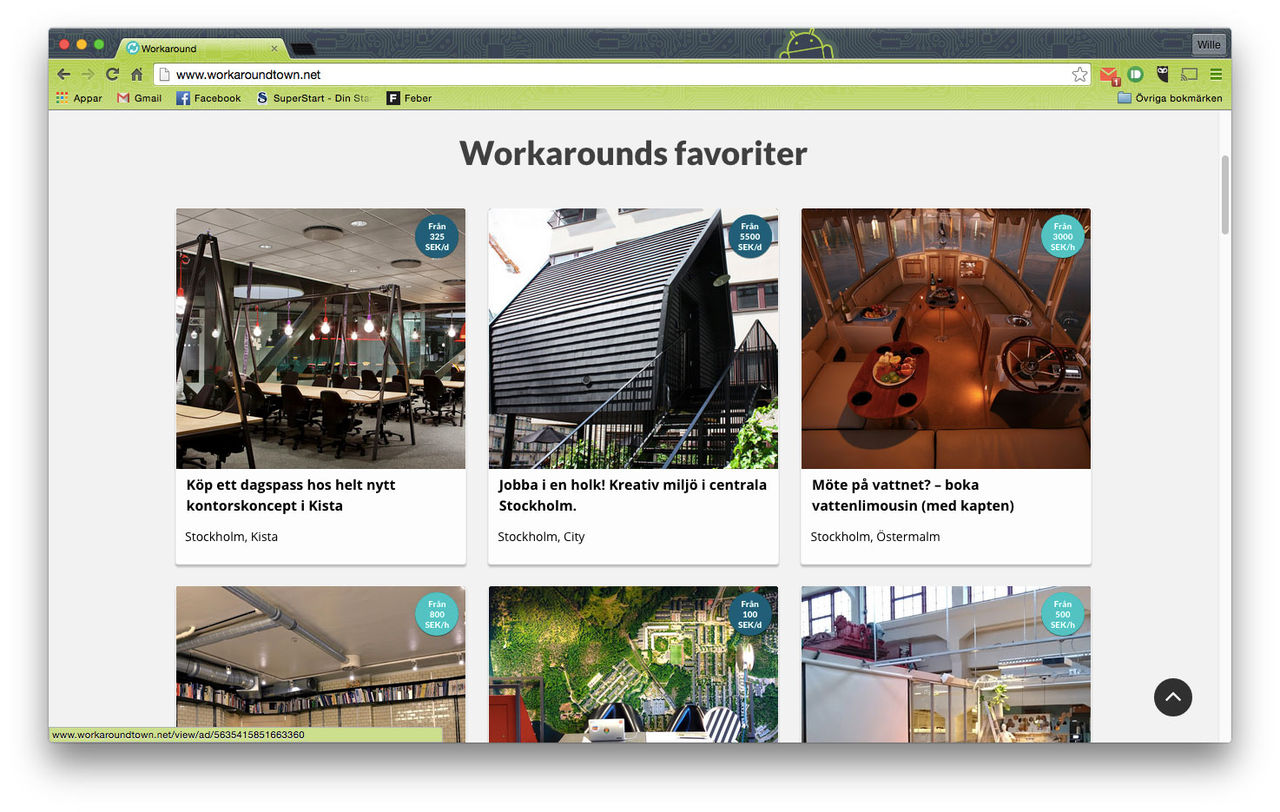
Task: Reload the current page
Action: click(112, 74)
